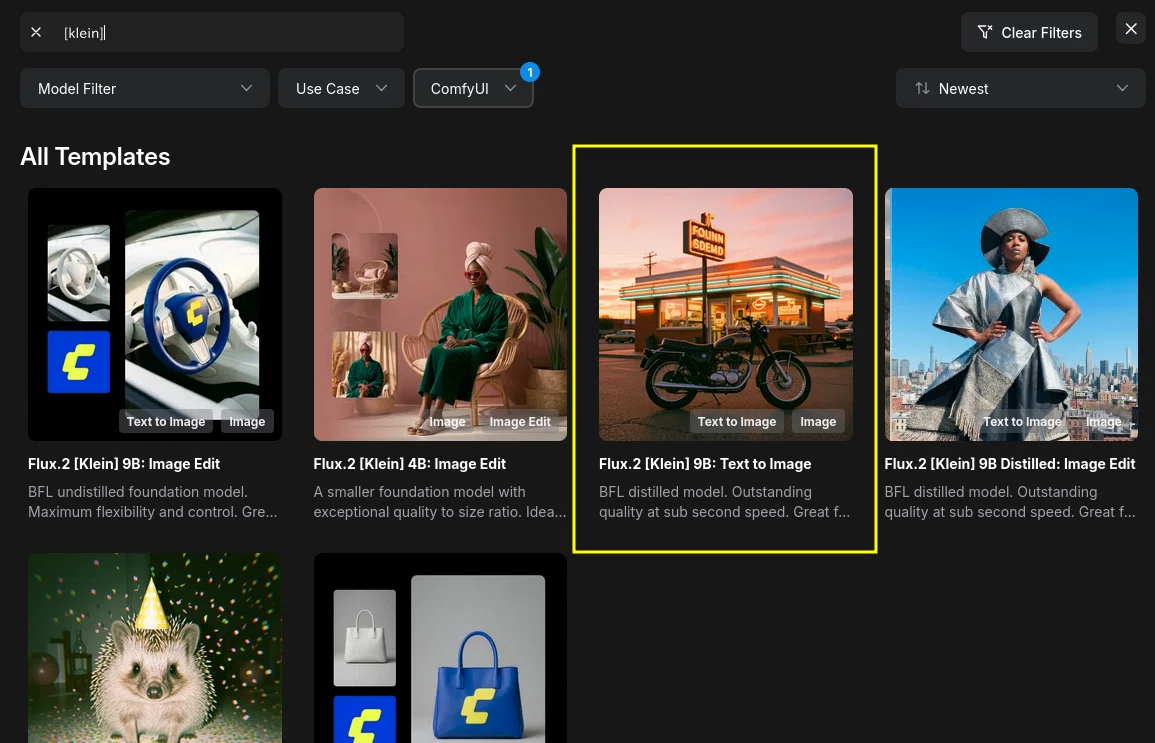The image size is (1155, 743).
Task: Click "Image" tag on steering wheel card
Action: click(x=247, y=421)
